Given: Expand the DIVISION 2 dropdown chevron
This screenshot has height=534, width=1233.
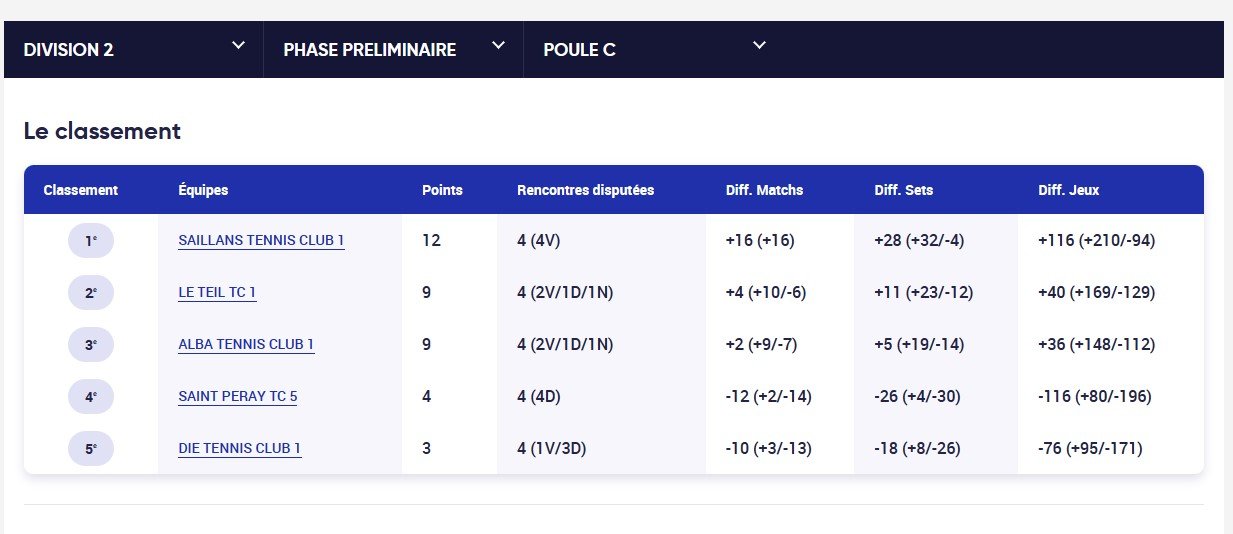Looking at the screenshot, I should [238, 45].
